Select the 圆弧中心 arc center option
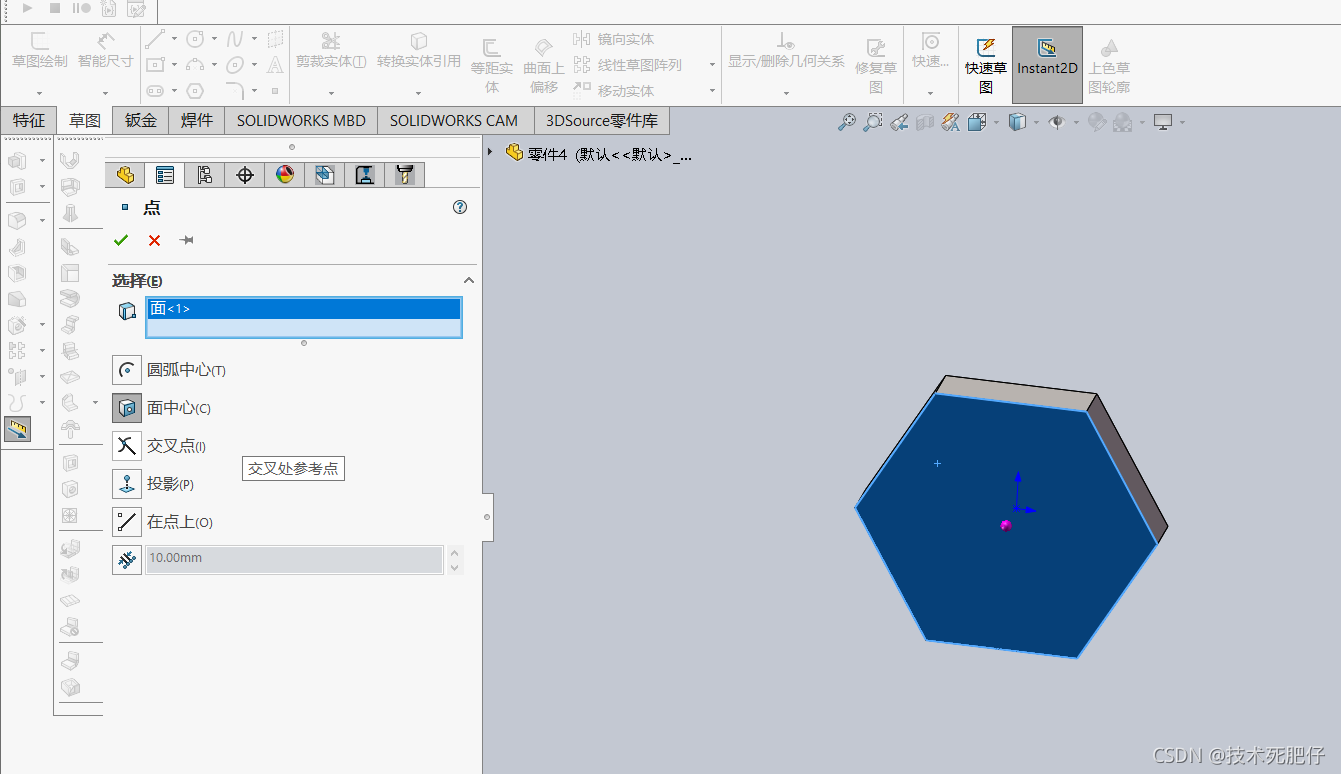Screen dimensions: 1341x774 pyautogui.click(x=127, y=370)
